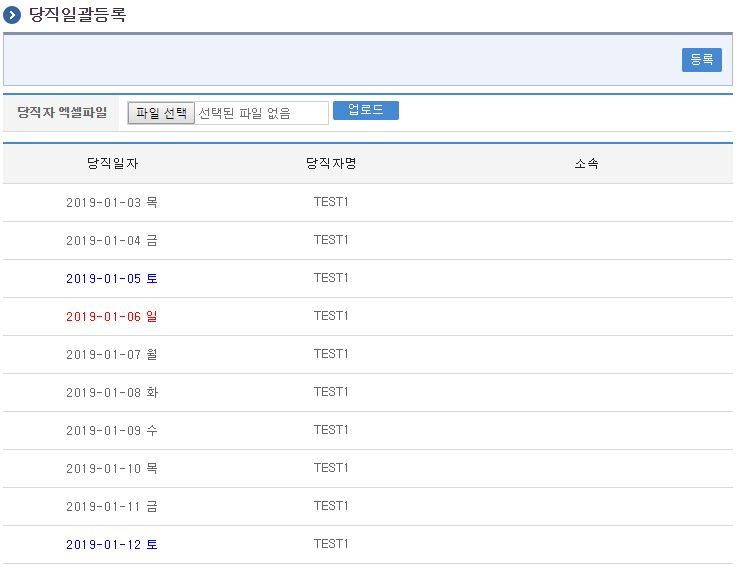Viewport: 744px width, 574px height.
Task: Click the arrow icon beside 당직일괄등록 title
Action: point(13,15)
